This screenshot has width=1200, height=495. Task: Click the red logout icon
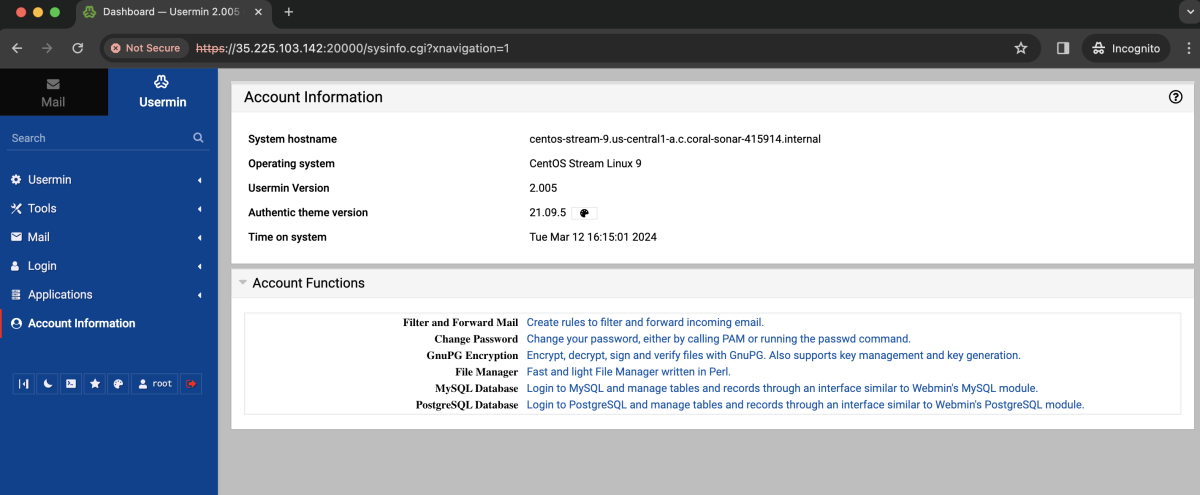[191, 383]
